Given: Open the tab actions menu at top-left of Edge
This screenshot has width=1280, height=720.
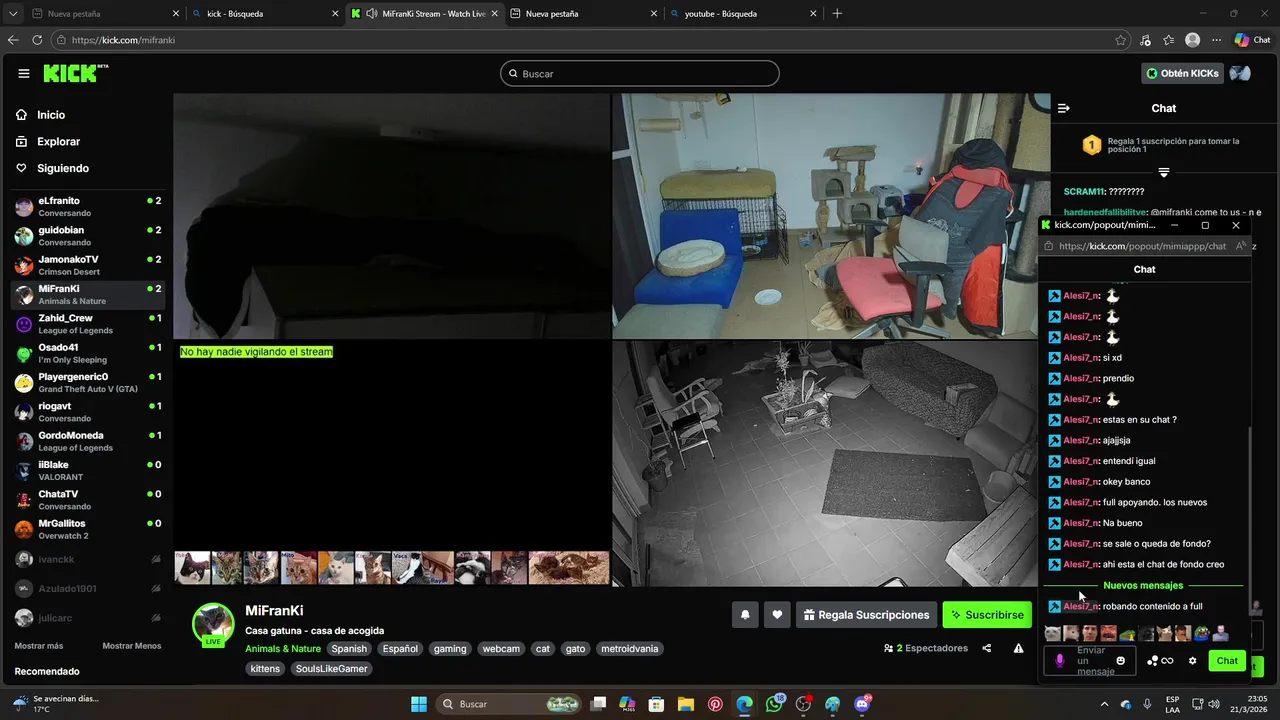Looking at the screenshot, I should [12, 14].
